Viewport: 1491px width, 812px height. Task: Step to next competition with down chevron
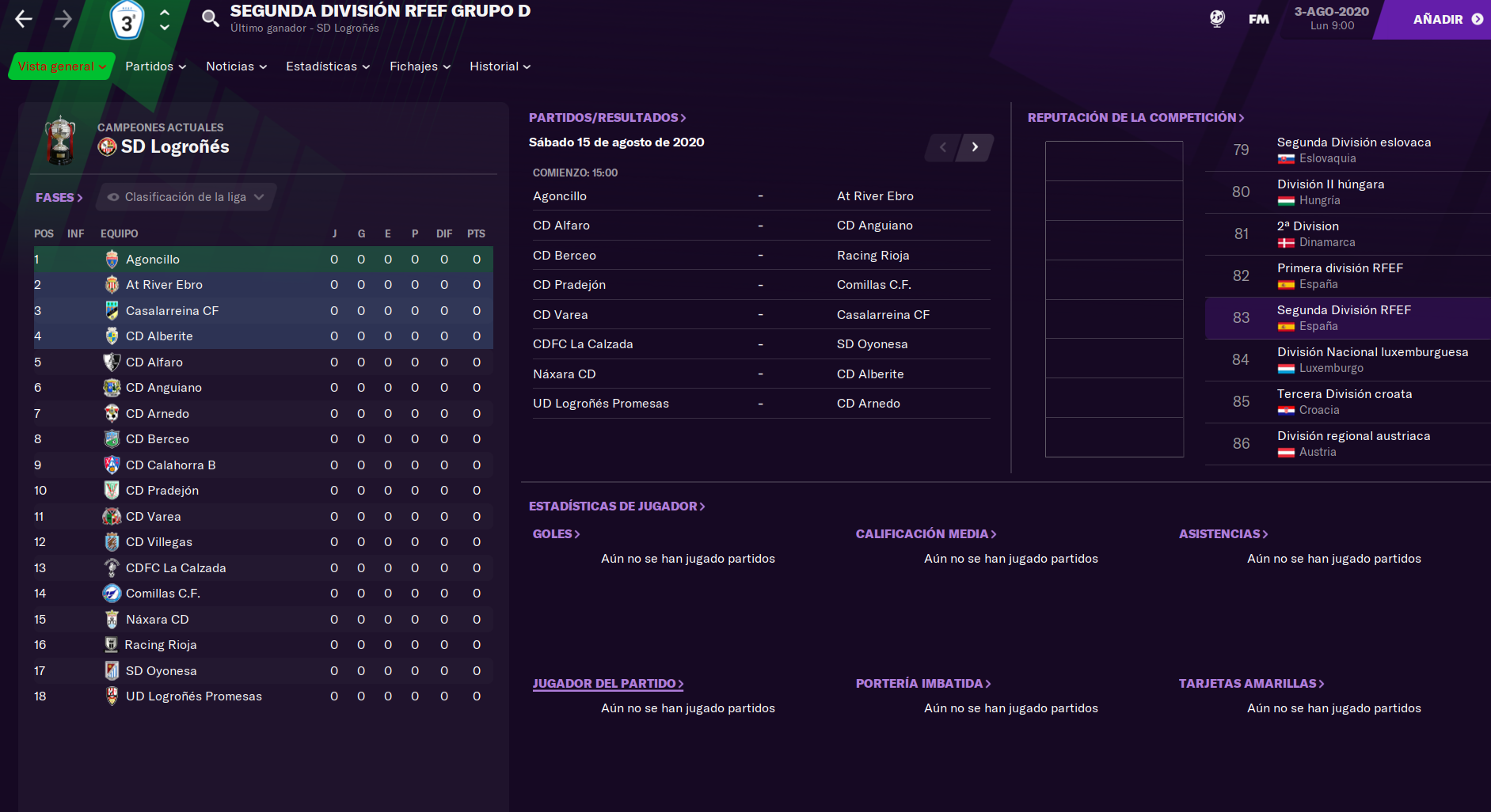[165, 28]
